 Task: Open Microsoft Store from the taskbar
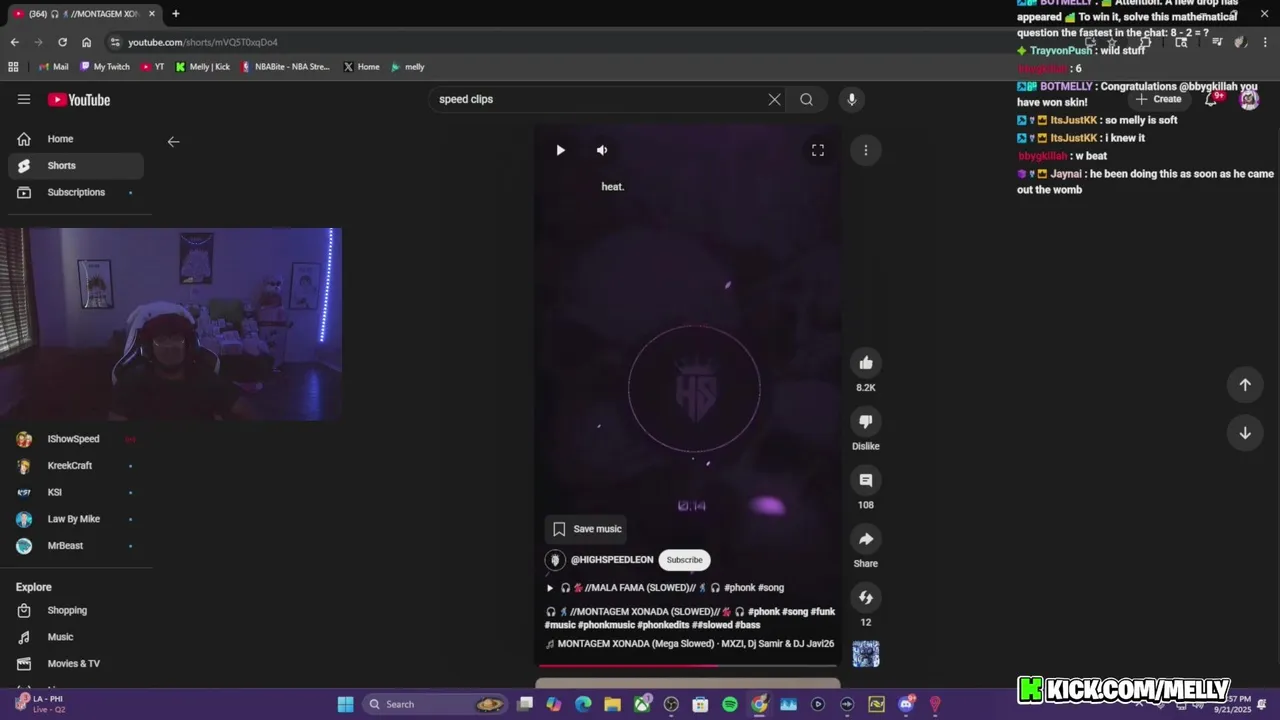click(700, 704)
